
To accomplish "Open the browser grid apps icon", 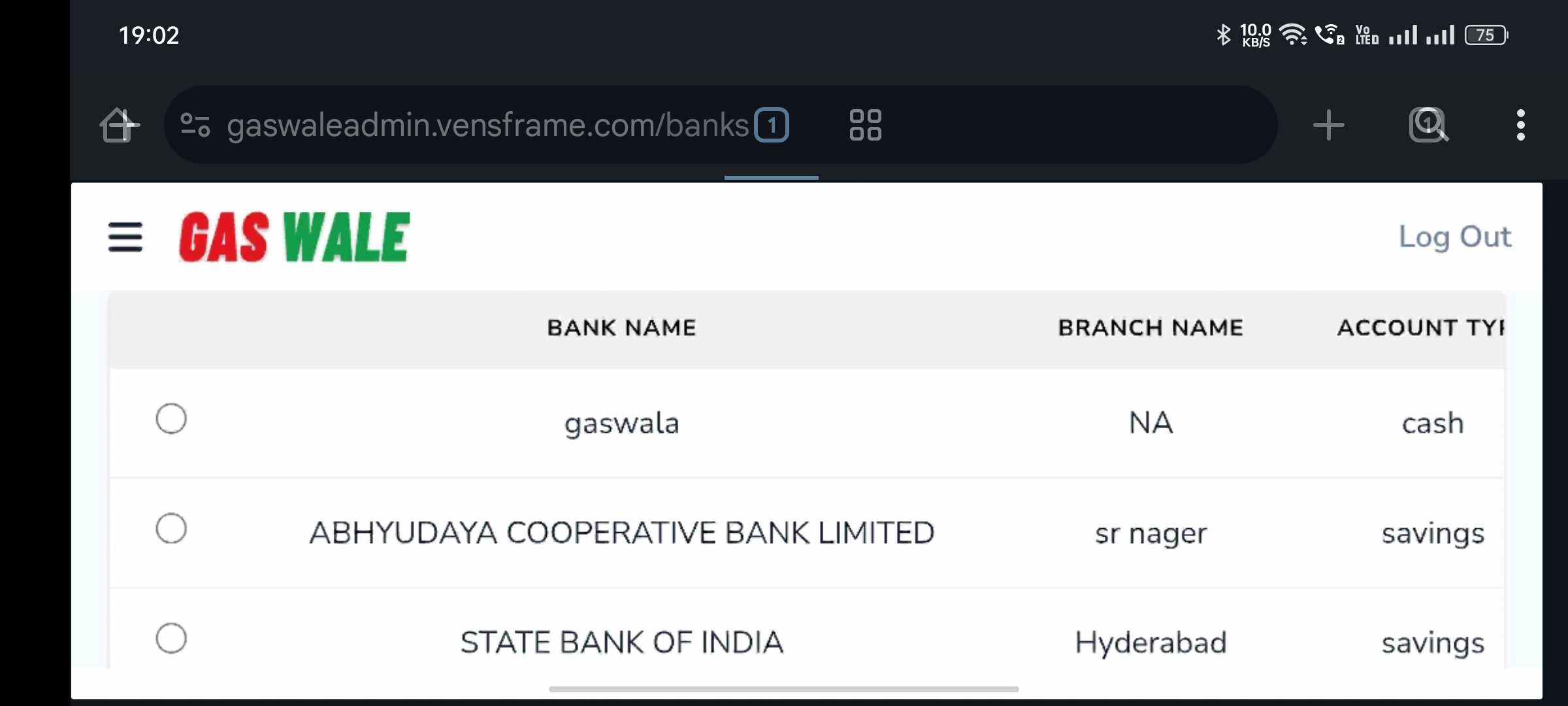I will (865, 125).
